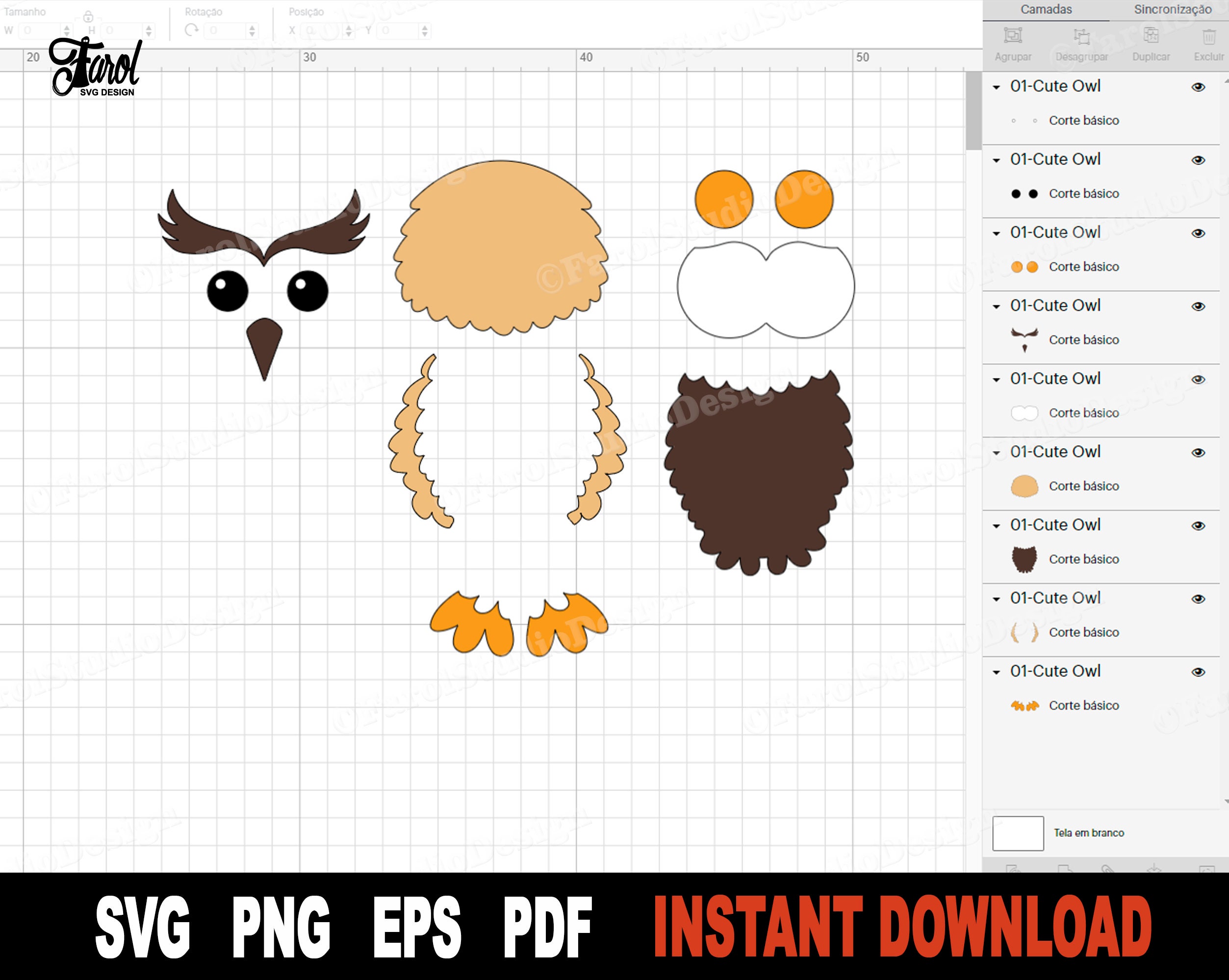Collapse the small white circles layer group

[997, 88]
